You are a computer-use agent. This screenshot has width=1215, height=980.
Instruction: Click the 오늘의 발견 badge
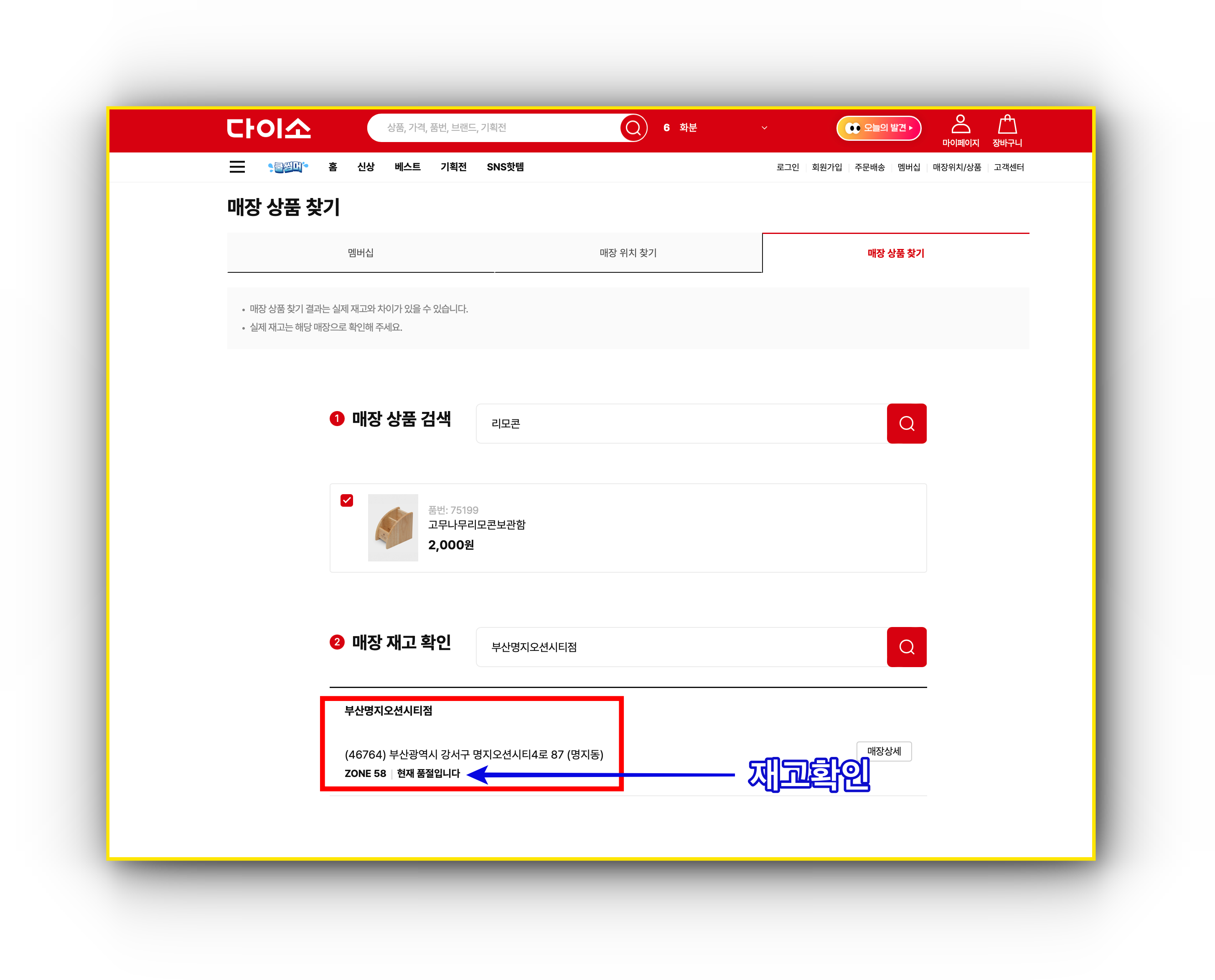click(x=879, y=128)
